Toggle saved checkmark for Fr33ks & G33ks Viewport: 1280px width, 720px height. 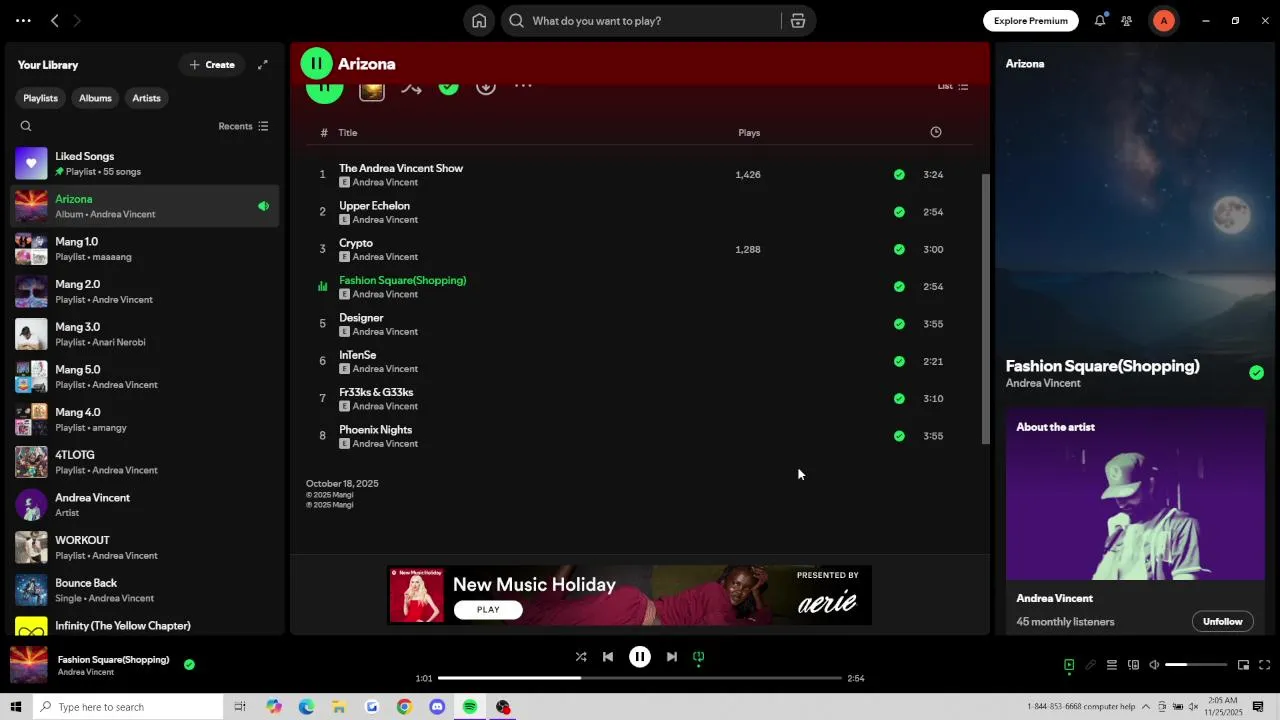(x=899, y=398)
